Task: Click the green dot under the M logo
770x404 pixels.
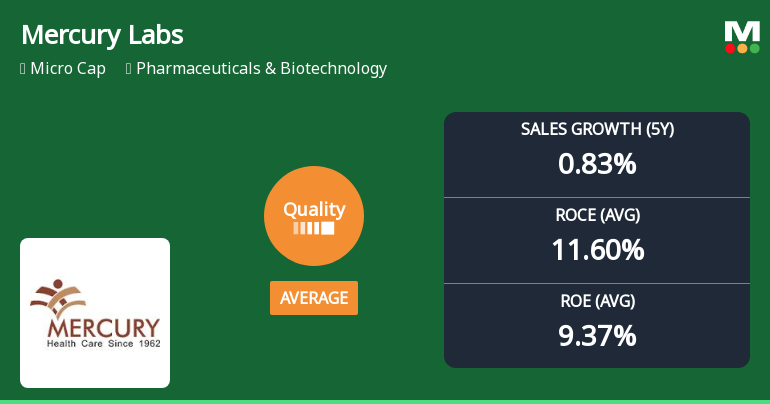Action: coord(754,48)
